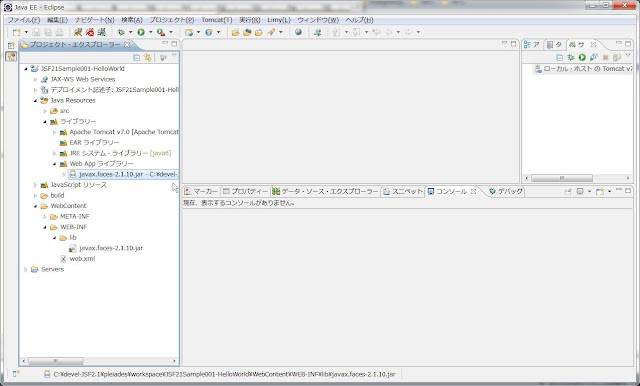Toggle Link with Editor in Project Explorer
The height and width of the screenshot is (386, 640).
pos(147,58)
